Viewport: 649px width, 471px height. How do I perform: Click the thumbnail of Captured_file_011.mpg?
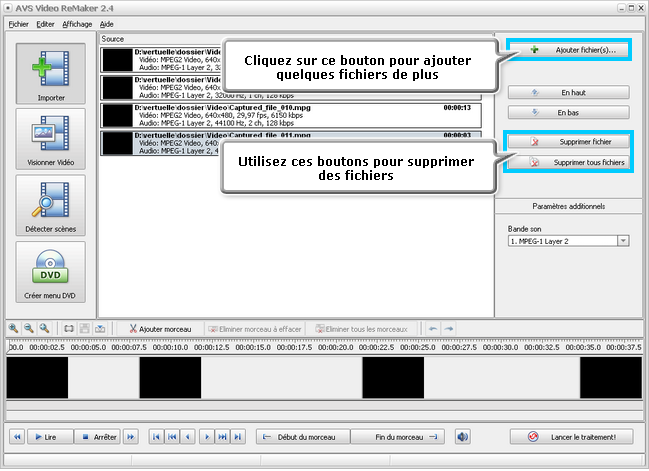[118, 143]
